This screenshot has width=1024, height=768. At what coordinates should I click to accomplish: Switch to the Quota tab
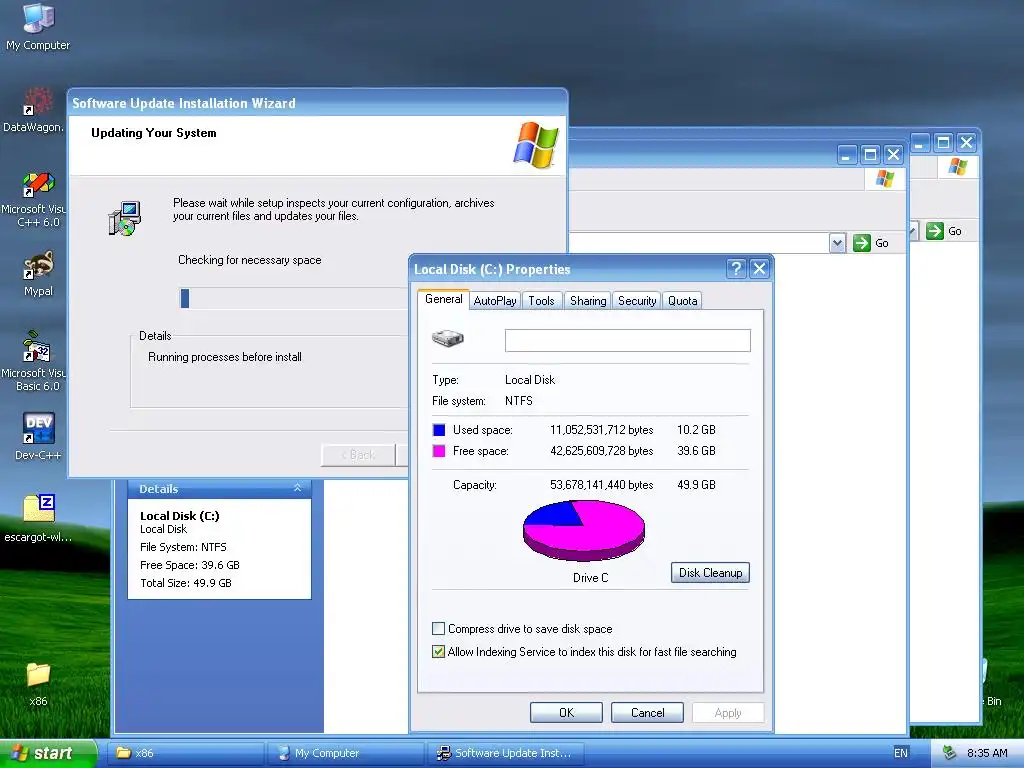[x=682, y=300]
